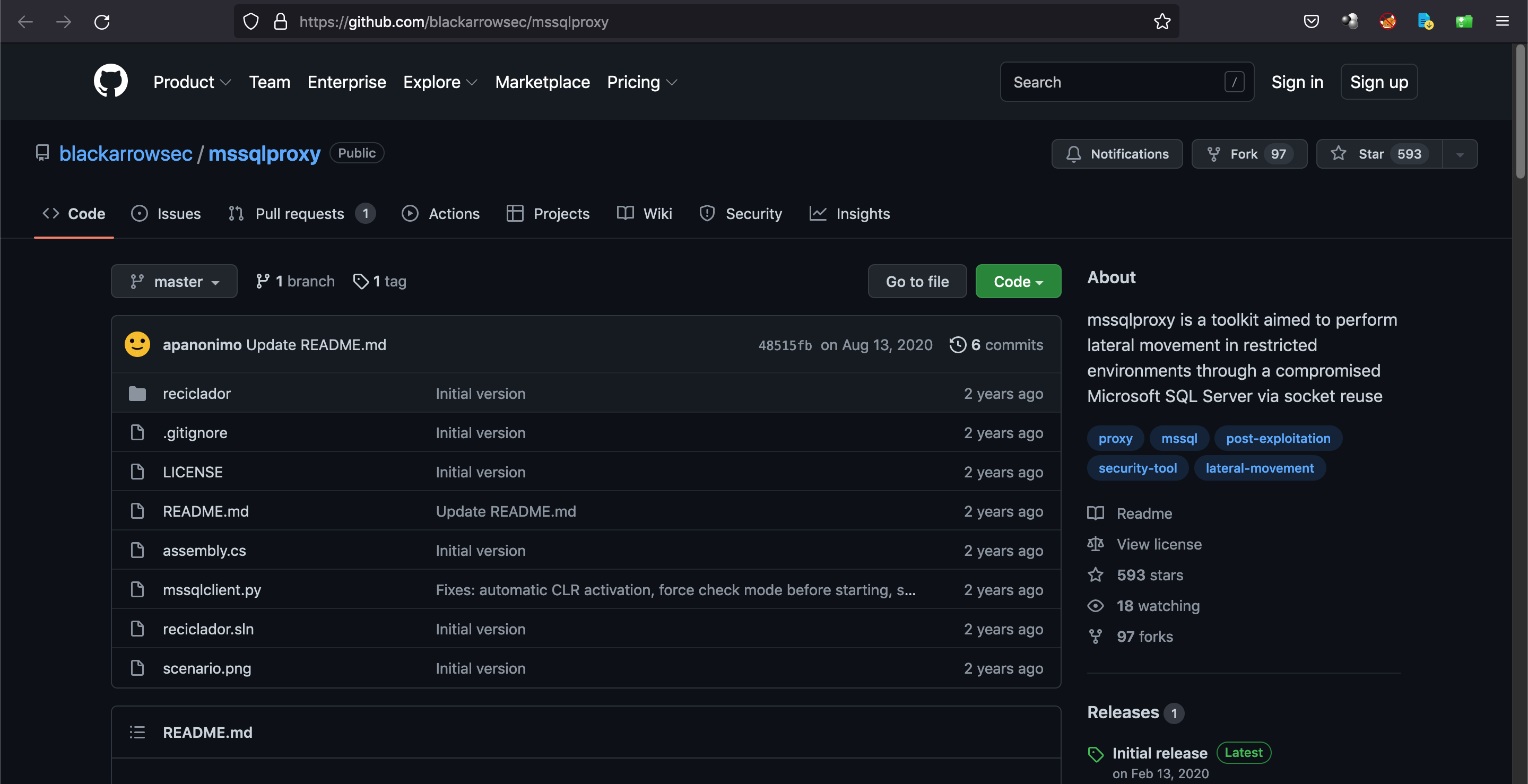
Task: Click the proxy topic tag
Action: coord(1115,438)
